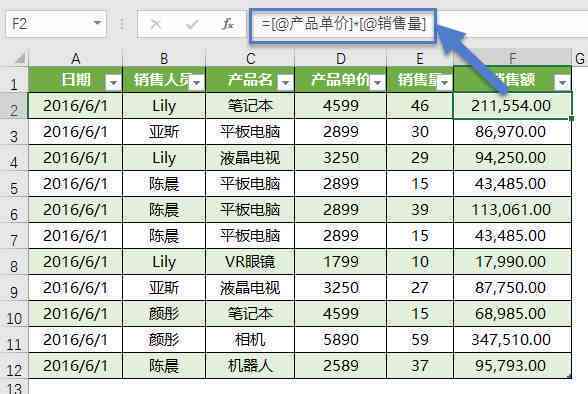Select column D header

pos(340,58)
